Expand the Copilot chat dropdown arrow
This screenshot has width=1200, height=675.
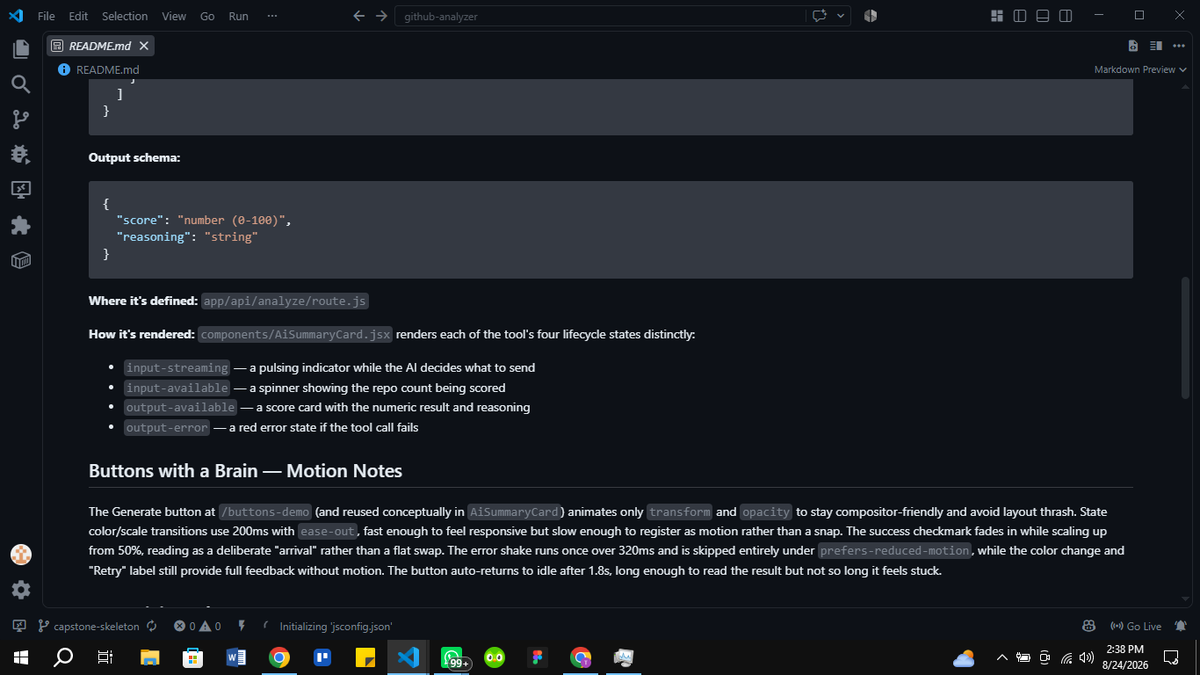[840, 16]
